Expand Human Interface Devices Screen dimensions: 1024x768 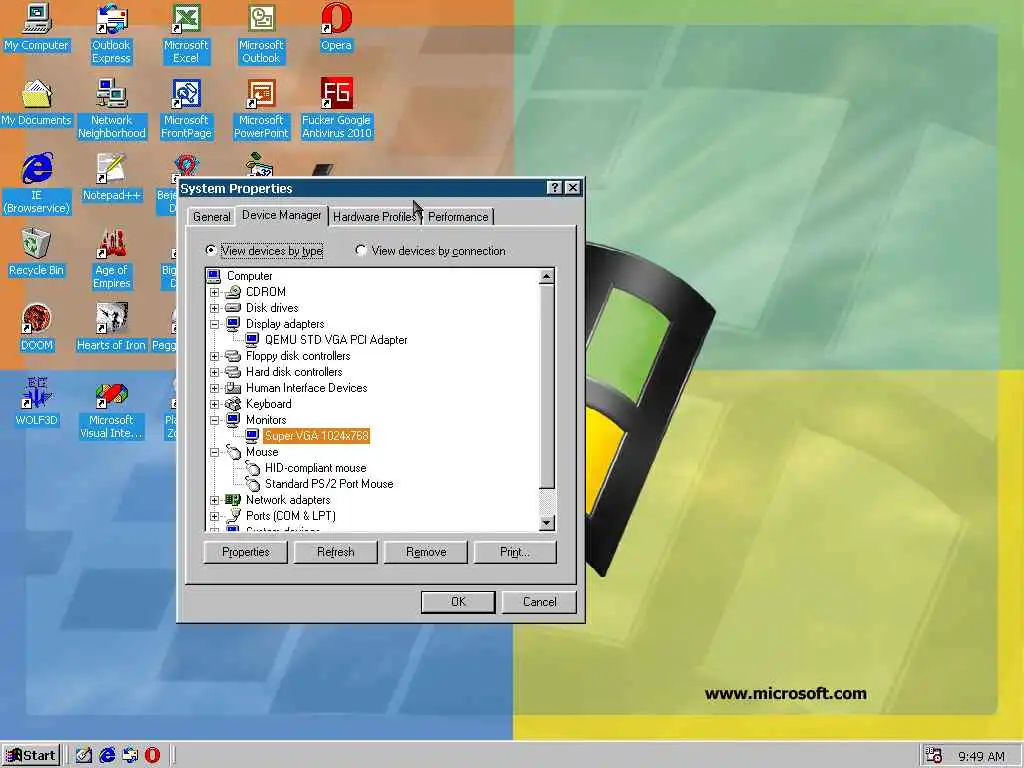[214, 388]
